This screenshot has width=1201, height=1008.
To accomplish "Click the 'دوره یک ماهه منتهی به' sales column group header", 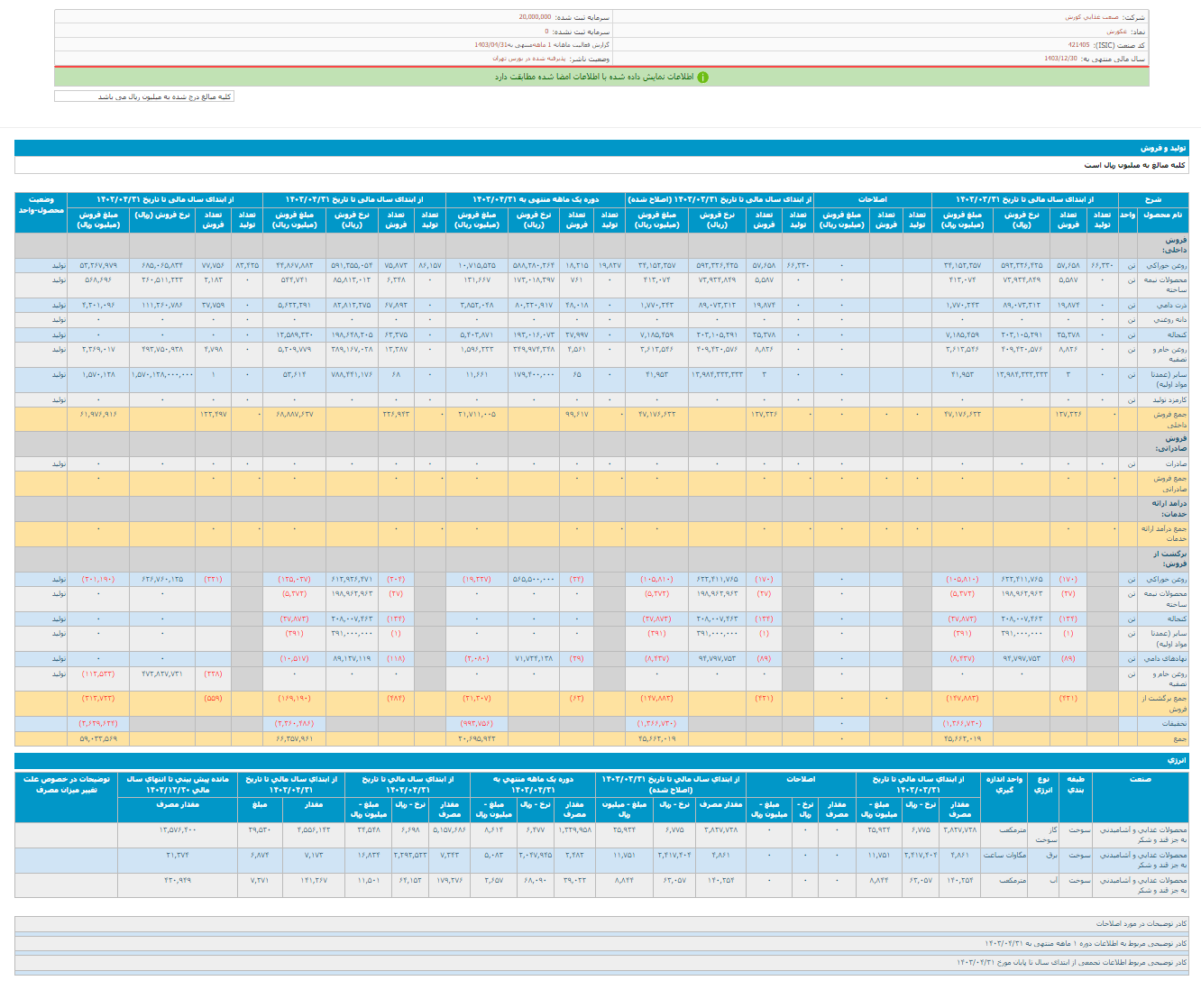I will (x=536, y=199).
